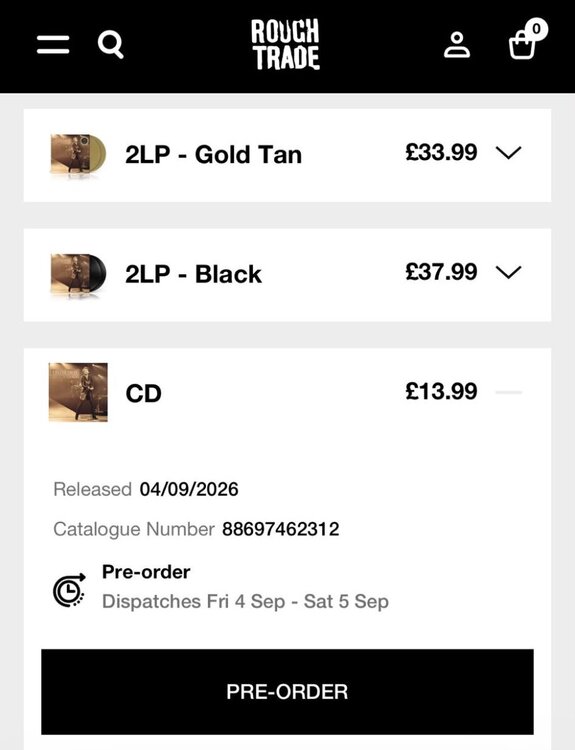The height and width of the screenshot is (750, 575).
Task: Click the CD album cover thumbnail
Action: (x=78, y=392)
